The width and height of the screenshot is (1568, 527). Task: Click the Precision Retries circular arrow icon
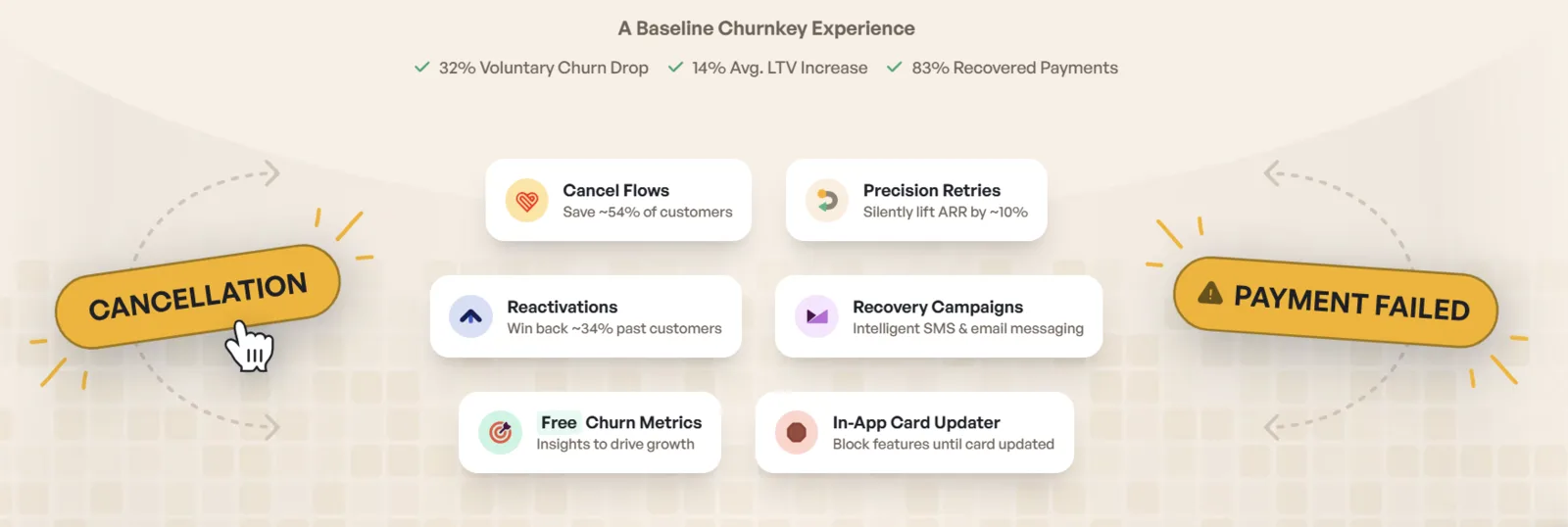pyautogui.click(x=827, y=201)
